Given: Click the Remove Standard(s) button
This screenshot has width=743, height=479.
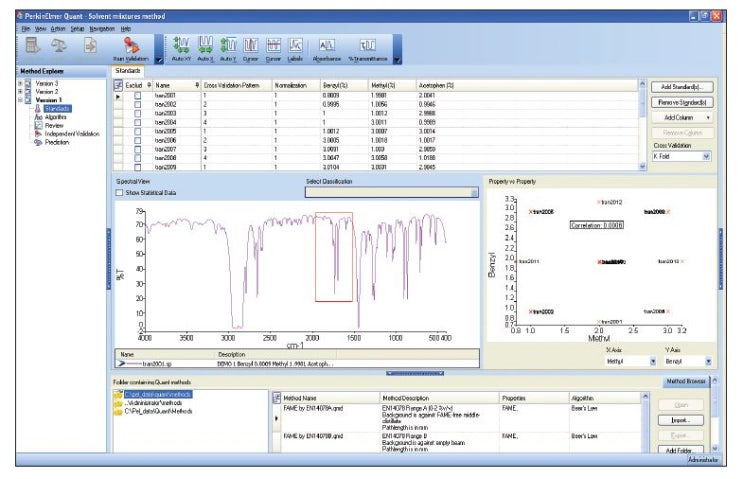Looking at the screenshot, I should coord(682,102).
